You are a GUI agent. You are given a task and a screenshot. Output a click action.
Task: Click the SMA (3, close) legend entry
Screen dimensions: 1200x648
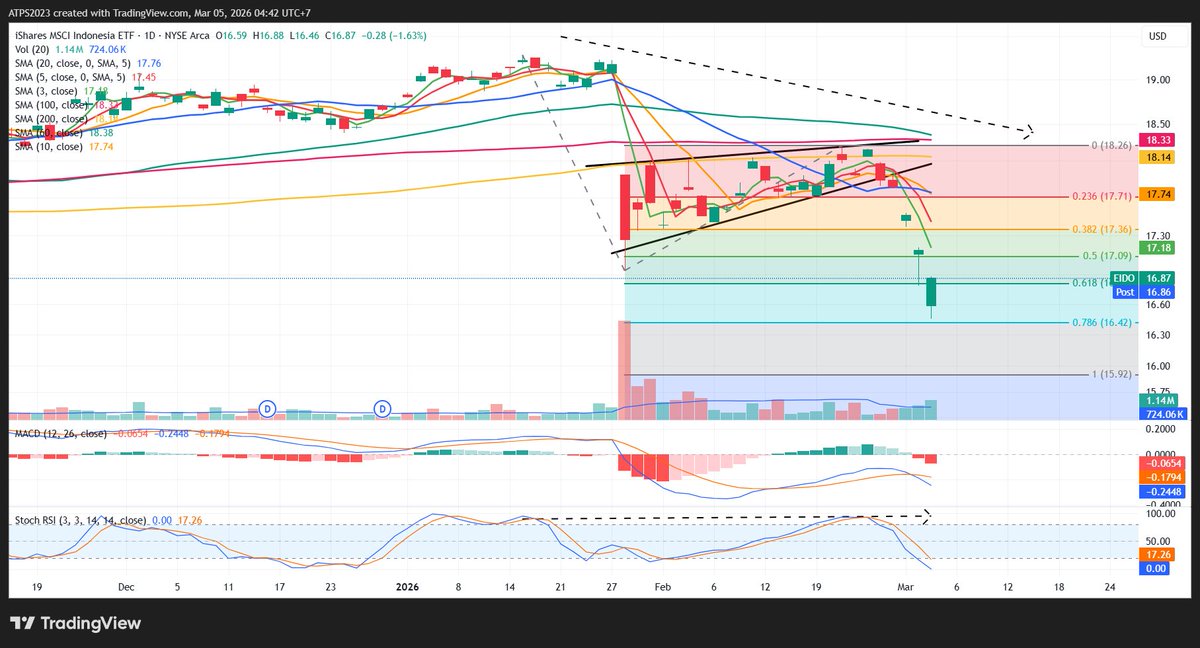coord(48,91)
